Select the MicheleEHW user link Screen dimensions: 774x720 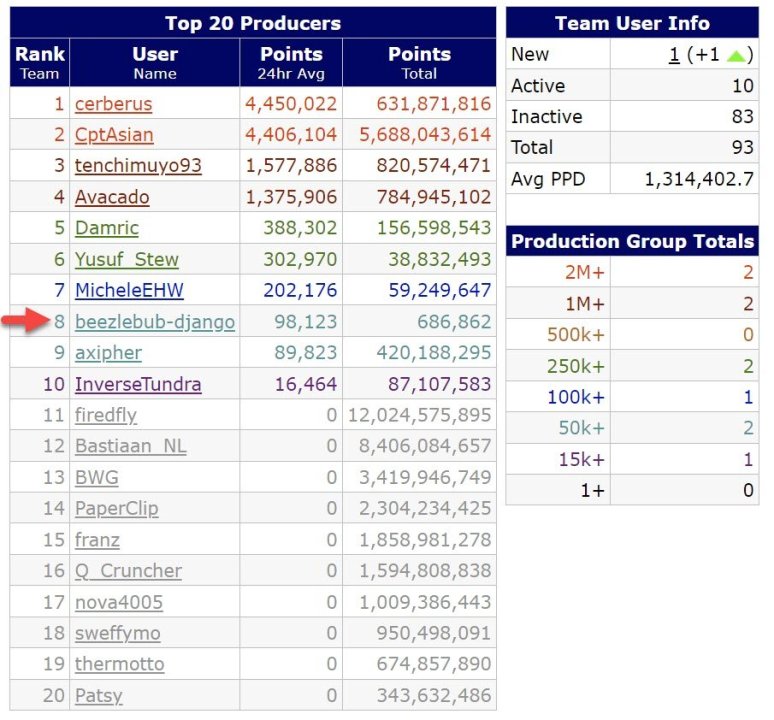129,291
